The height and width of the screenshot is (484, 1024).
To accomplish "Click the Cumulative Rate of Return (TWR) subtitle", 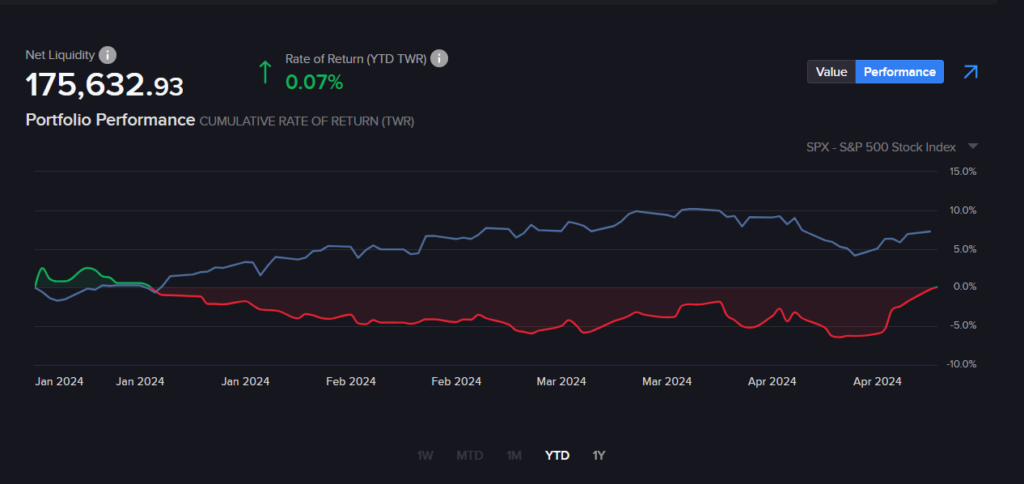I will click(x=307, y=121).
